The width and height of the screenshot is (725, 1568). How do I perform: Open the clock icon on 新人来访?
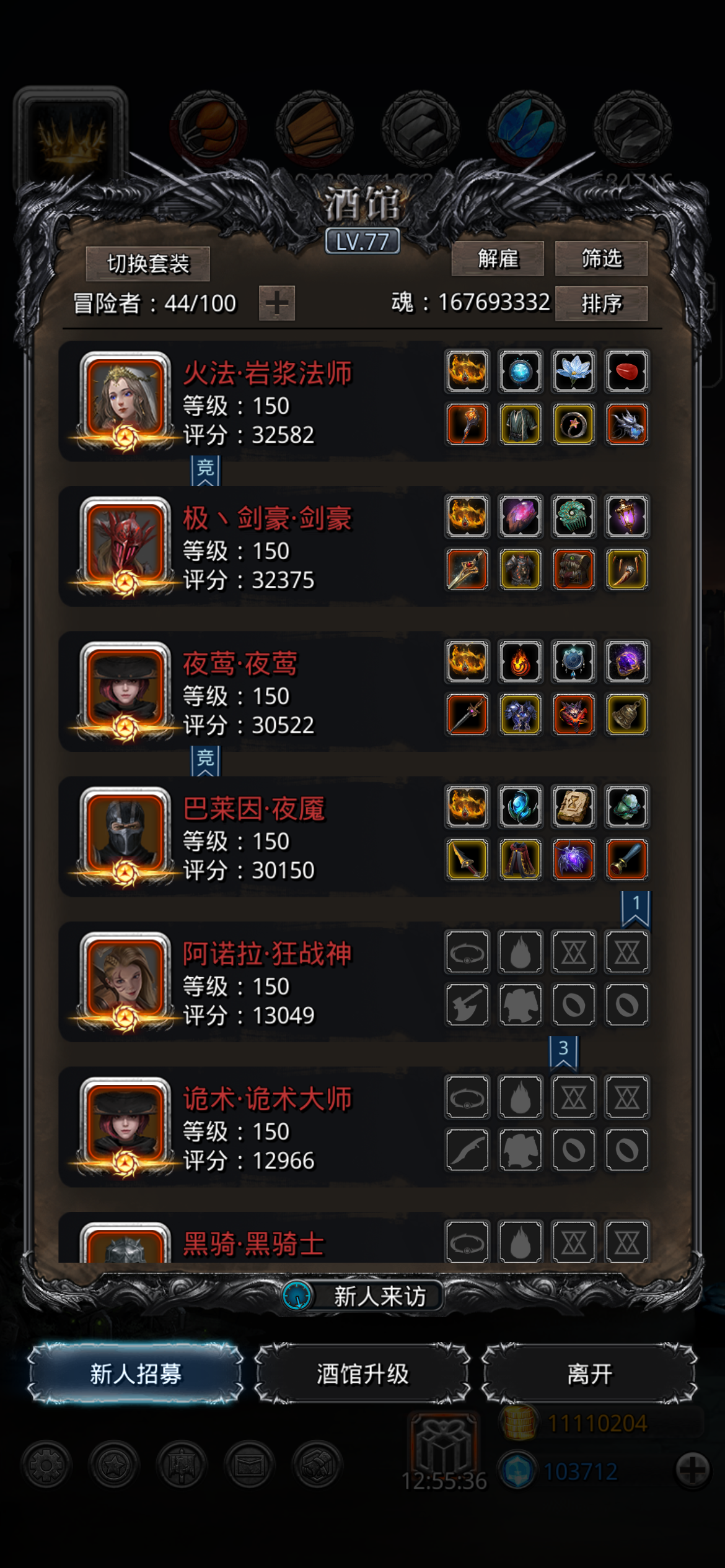tap(297, 1296)
